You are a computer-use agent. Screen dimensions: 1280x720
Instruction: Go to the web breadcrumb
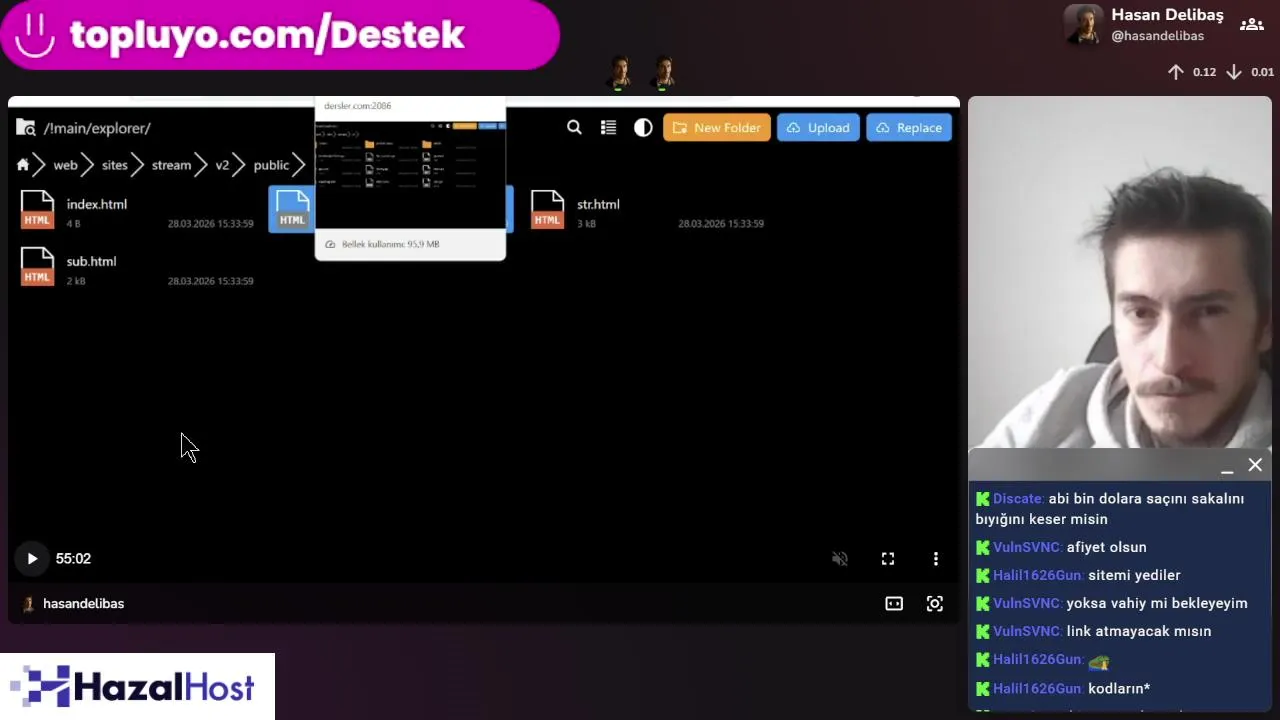[x=65, y=165]
